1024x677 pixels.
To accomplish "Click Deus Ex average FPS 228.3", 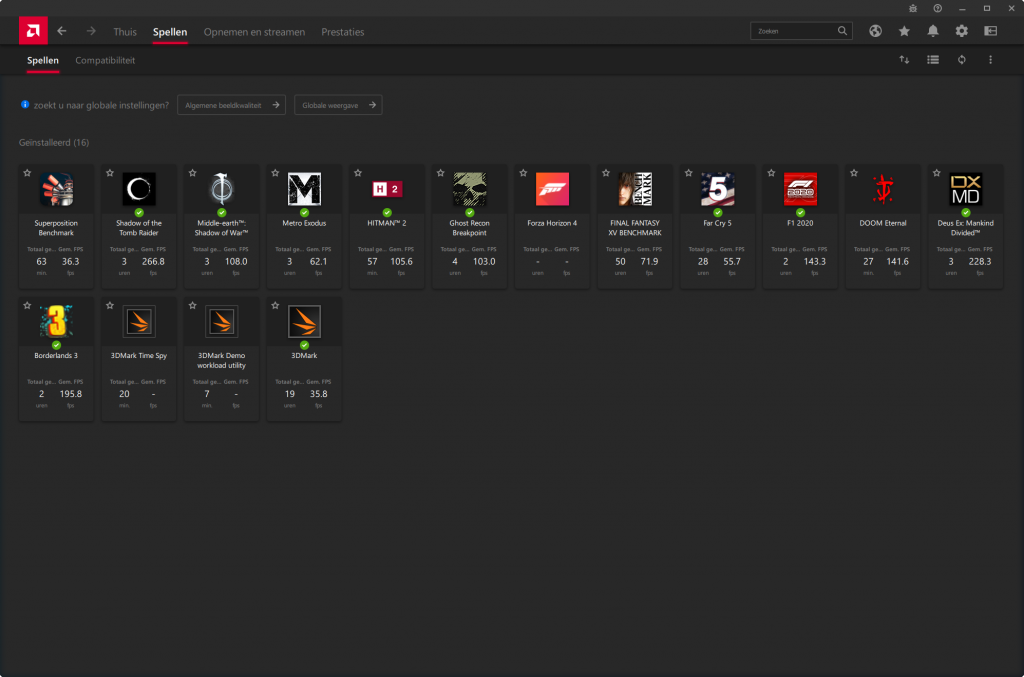I will click(980, 261).
